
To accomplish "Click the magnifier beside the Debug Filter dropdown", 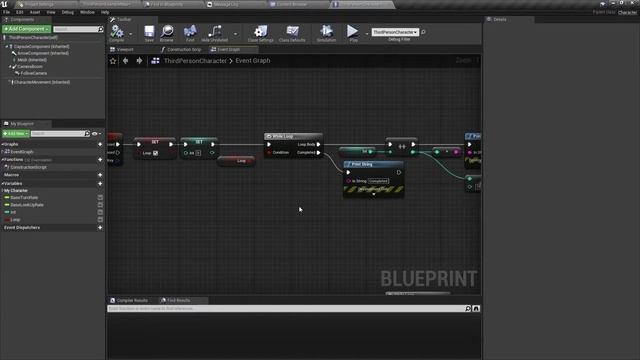I will click(x=423, y=32).
